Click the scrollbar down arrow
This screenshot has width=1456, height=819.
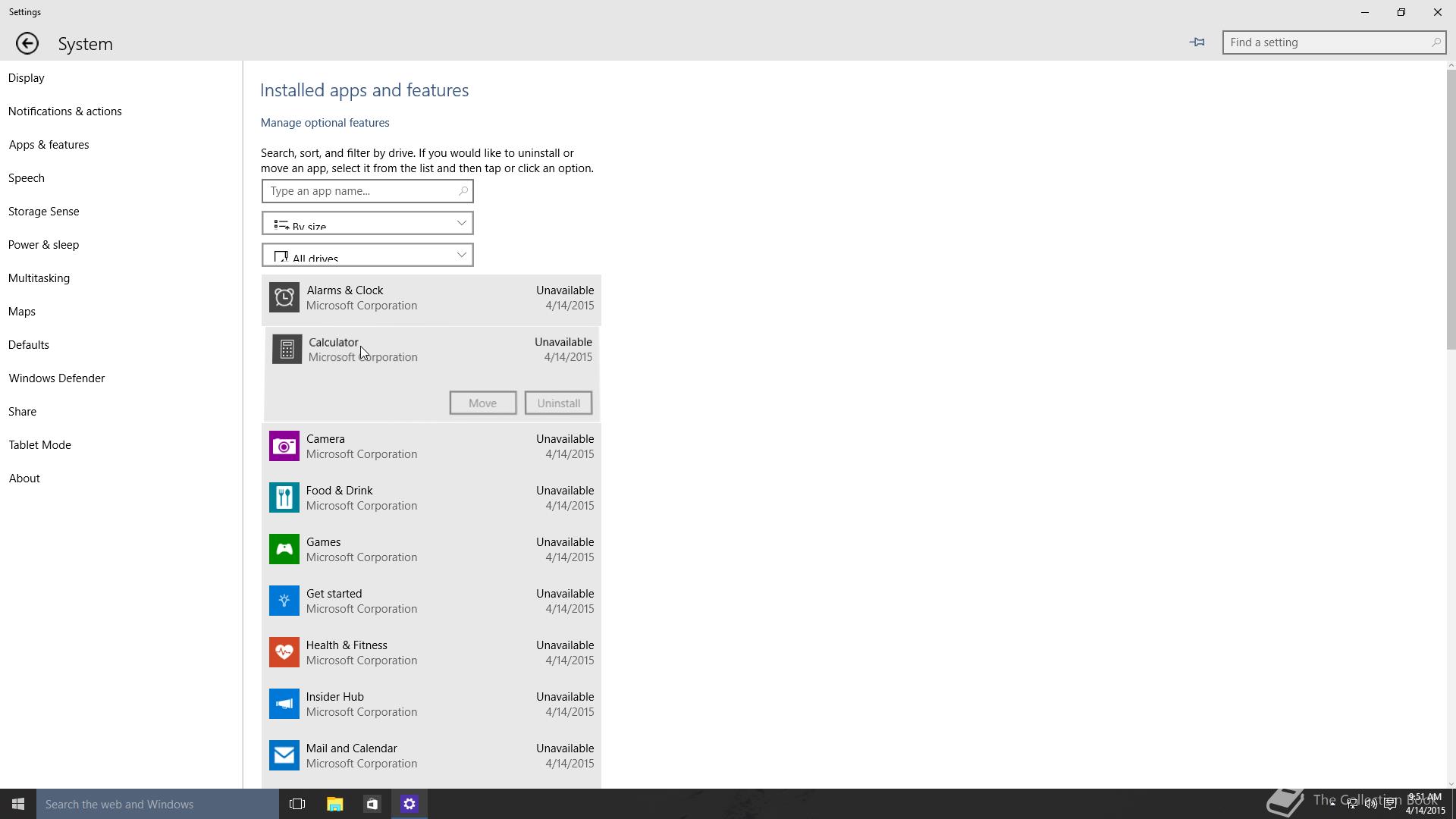tap(1451, 784)
